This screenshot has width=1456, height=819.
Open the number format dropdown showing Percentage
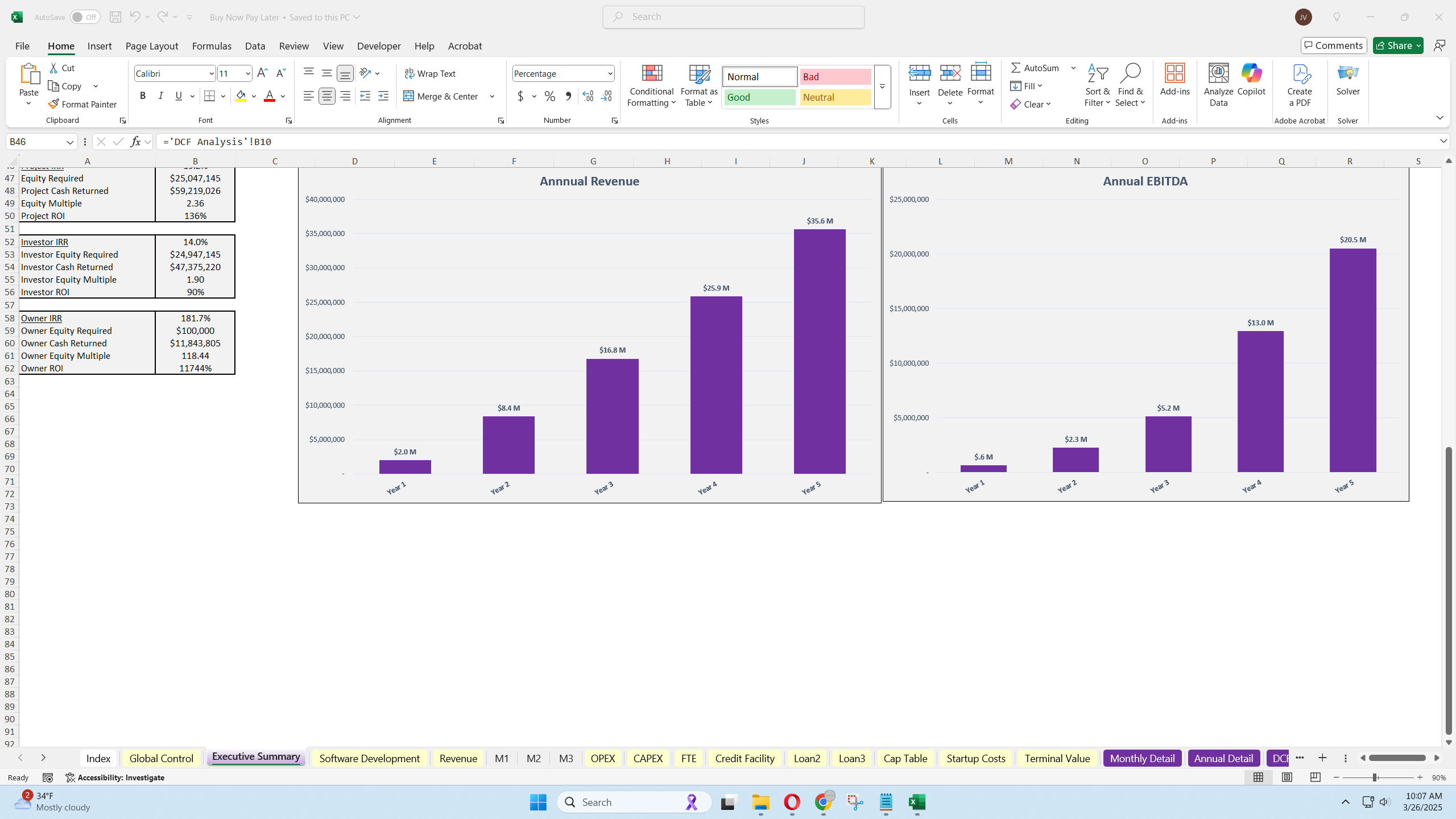pos(610,73)
